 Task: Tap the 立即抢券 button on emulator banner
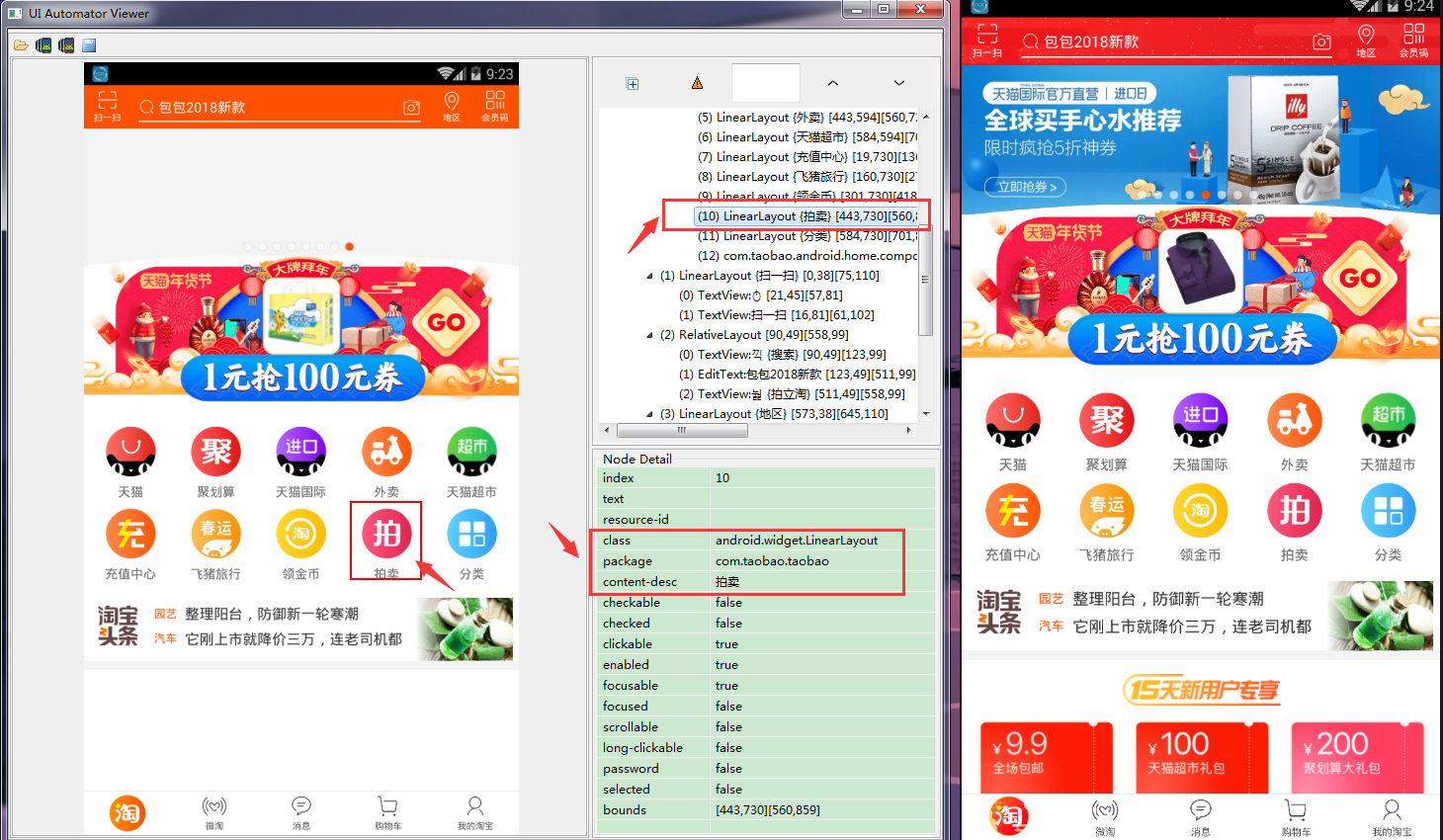click(1027, 186)
